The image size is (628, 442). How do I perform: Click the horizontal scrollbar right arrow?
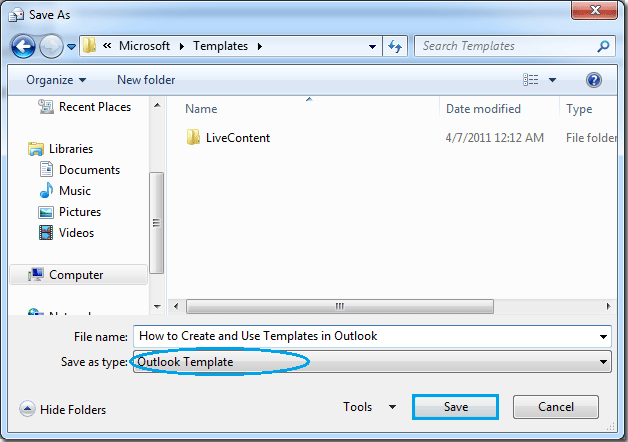click(608, 307)
